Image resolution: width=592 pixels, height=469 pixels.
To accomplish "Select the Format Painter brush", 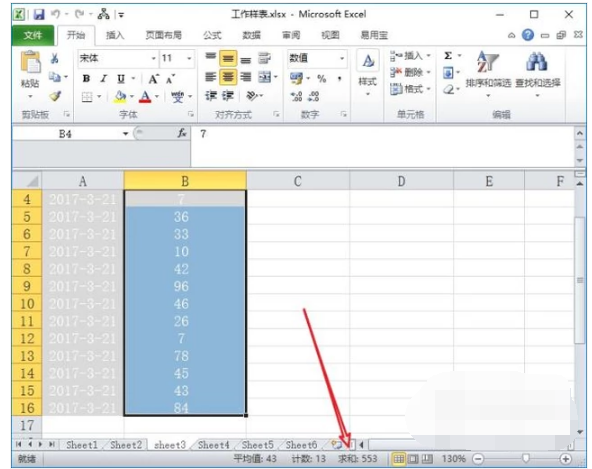I will click(55, 96).
